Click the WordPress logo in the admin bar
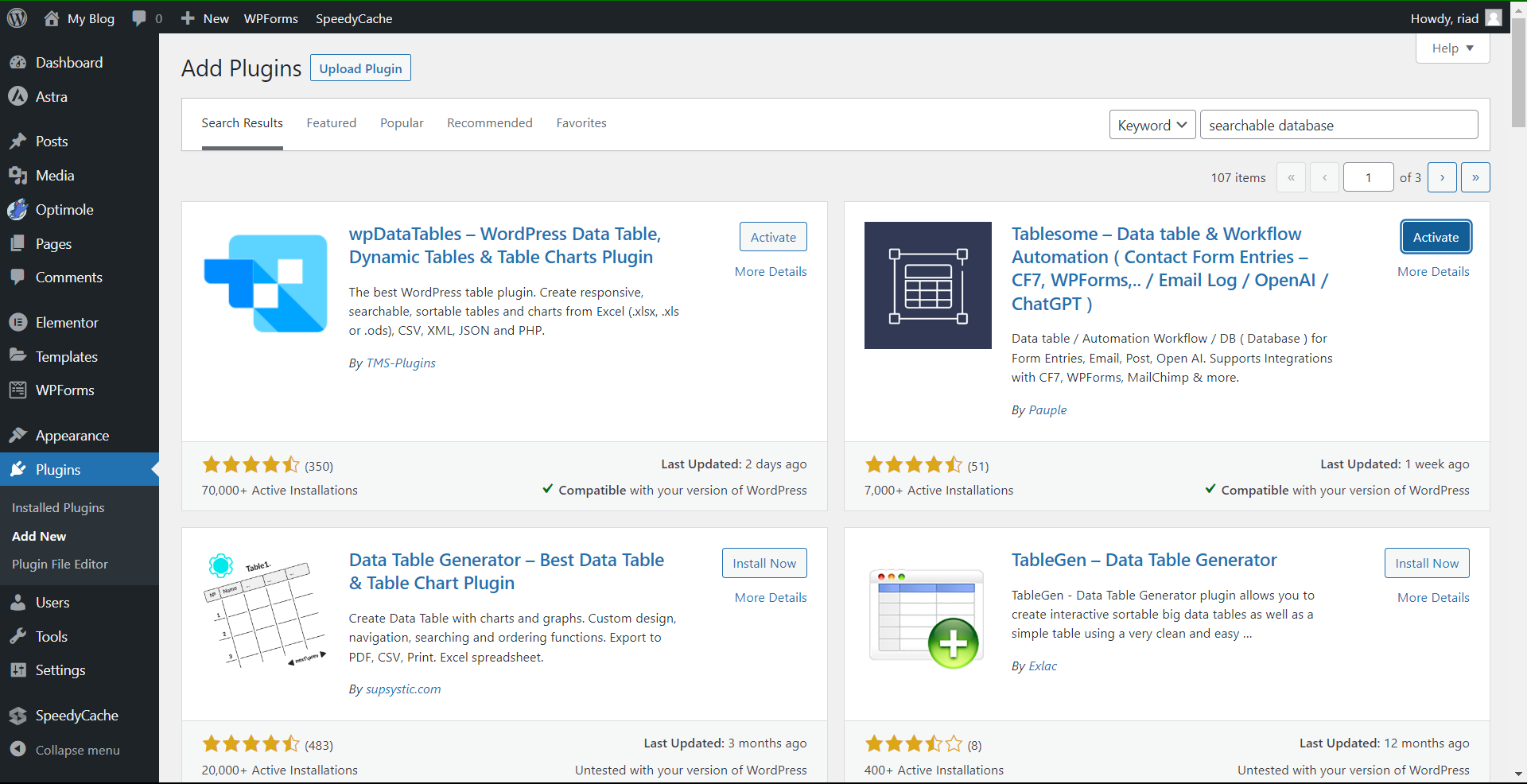 [x=17, y=17]
